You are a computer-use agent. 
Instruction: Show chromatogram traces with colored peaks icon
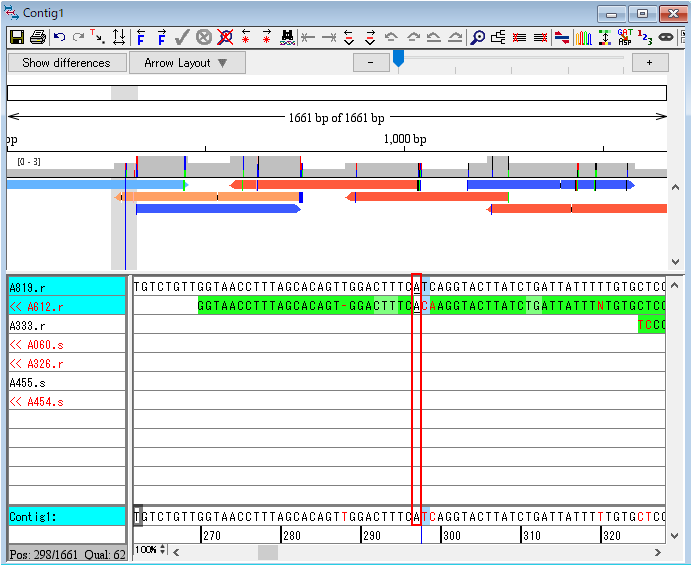coord(583,38)
